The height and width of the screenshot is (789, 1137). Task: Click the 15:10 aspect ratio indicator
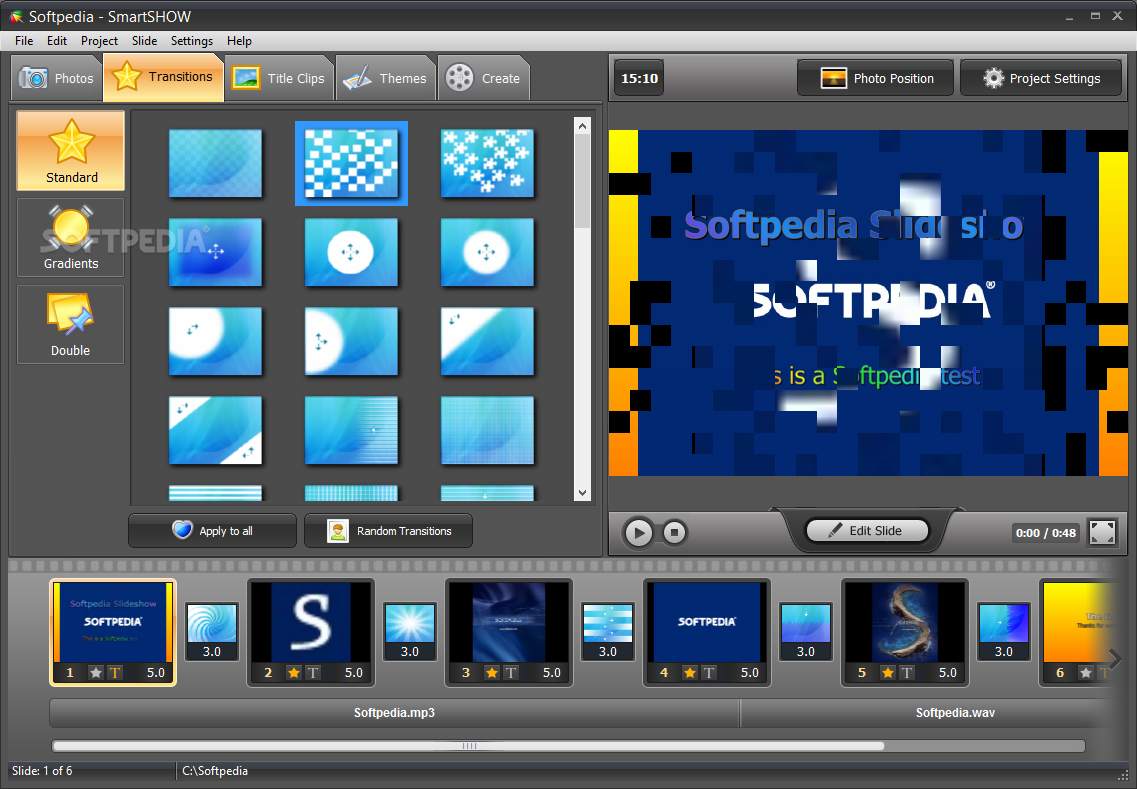click(x=639, y=78)
